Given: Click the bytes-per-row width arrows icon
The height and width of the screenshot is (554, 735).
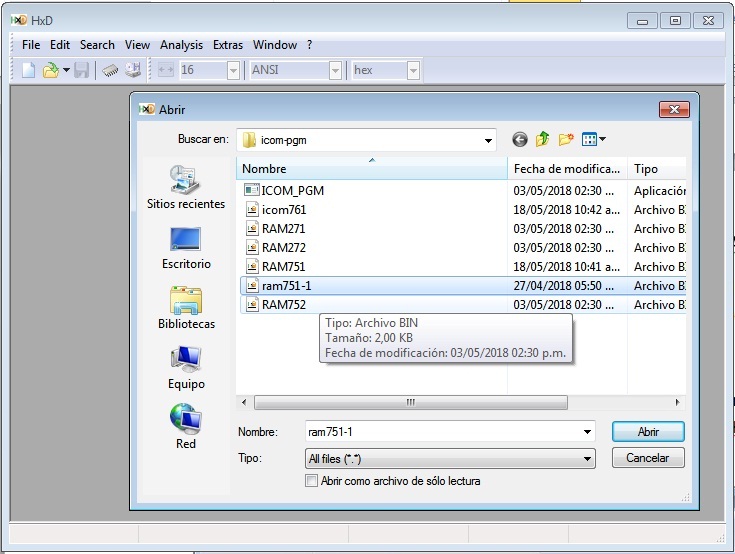Looking at the screenshot, I should click(x=165, y=70).
